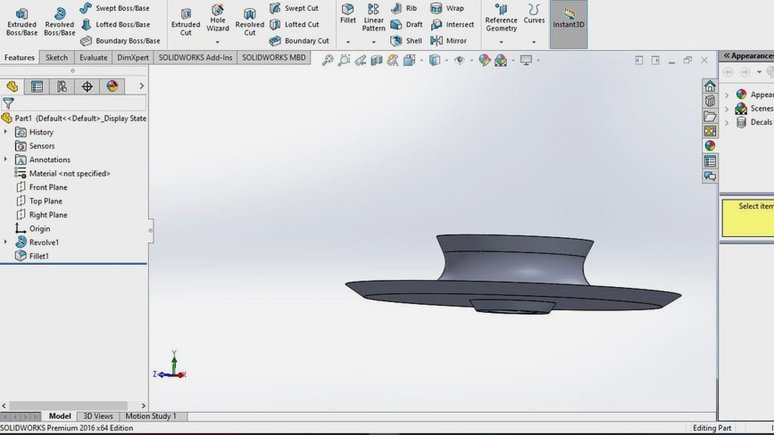This screenshot has height=435, width=774.
Task: Select the Revolved Cut tool
Action: [x=250, y=22]
